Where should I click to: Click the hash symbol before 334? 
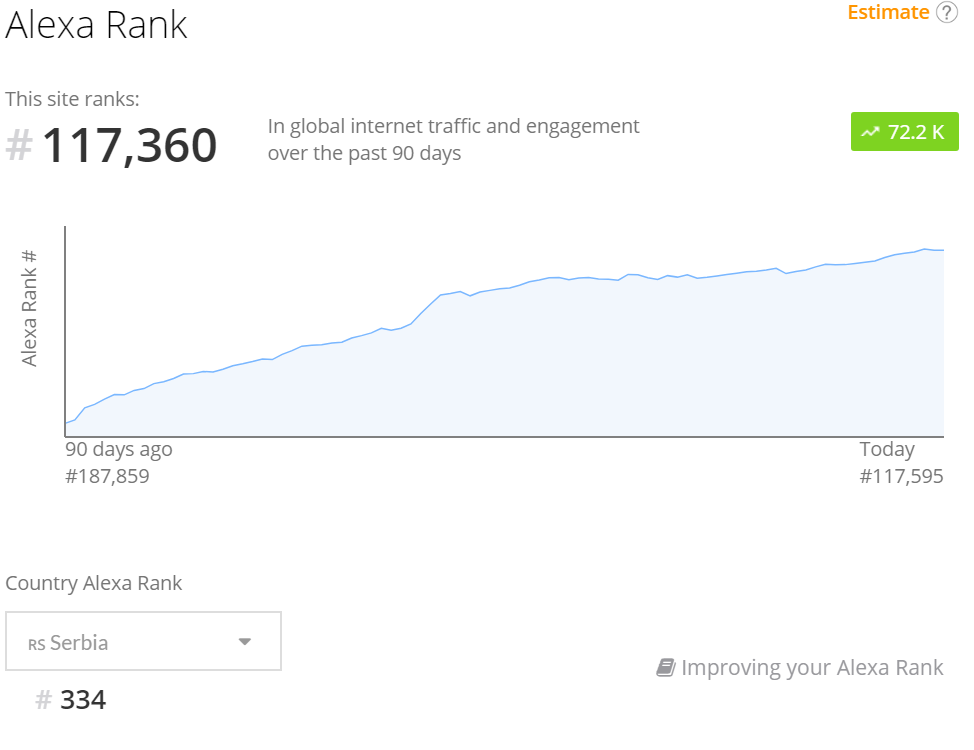[43, 700]
